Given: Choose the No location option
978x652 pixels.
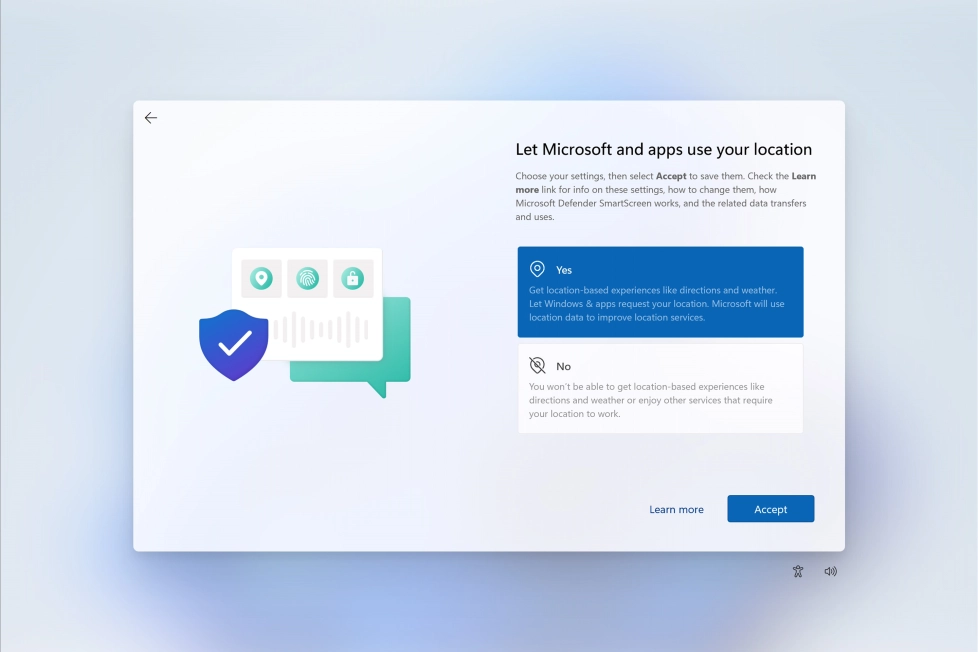Looking at the screenshot, I should click(x=660, y=389).
